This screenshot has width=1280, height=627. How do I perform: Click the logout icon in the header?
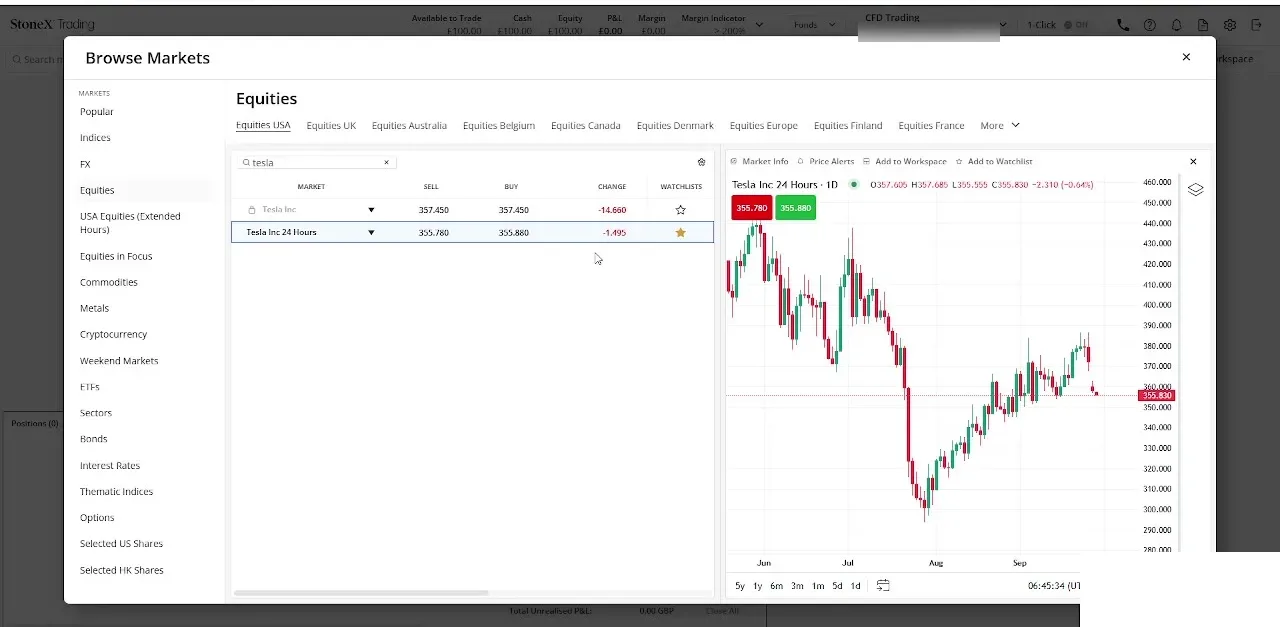[x=1257, y=25]
